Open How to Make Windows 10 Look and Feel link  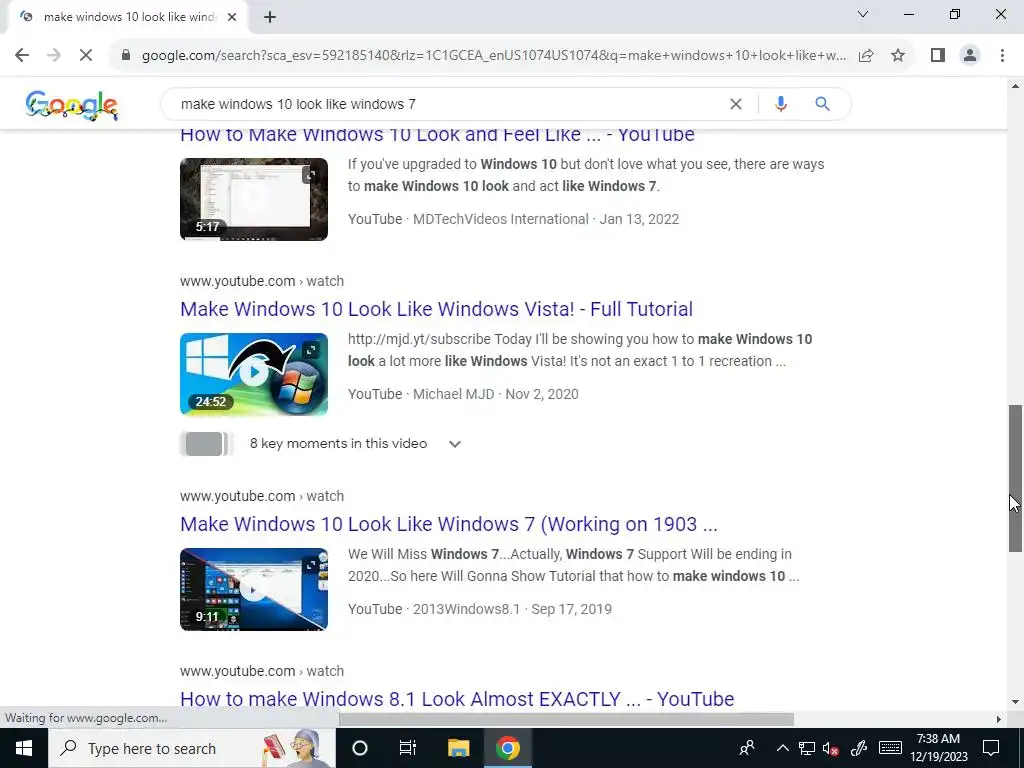tap(437, 135)
